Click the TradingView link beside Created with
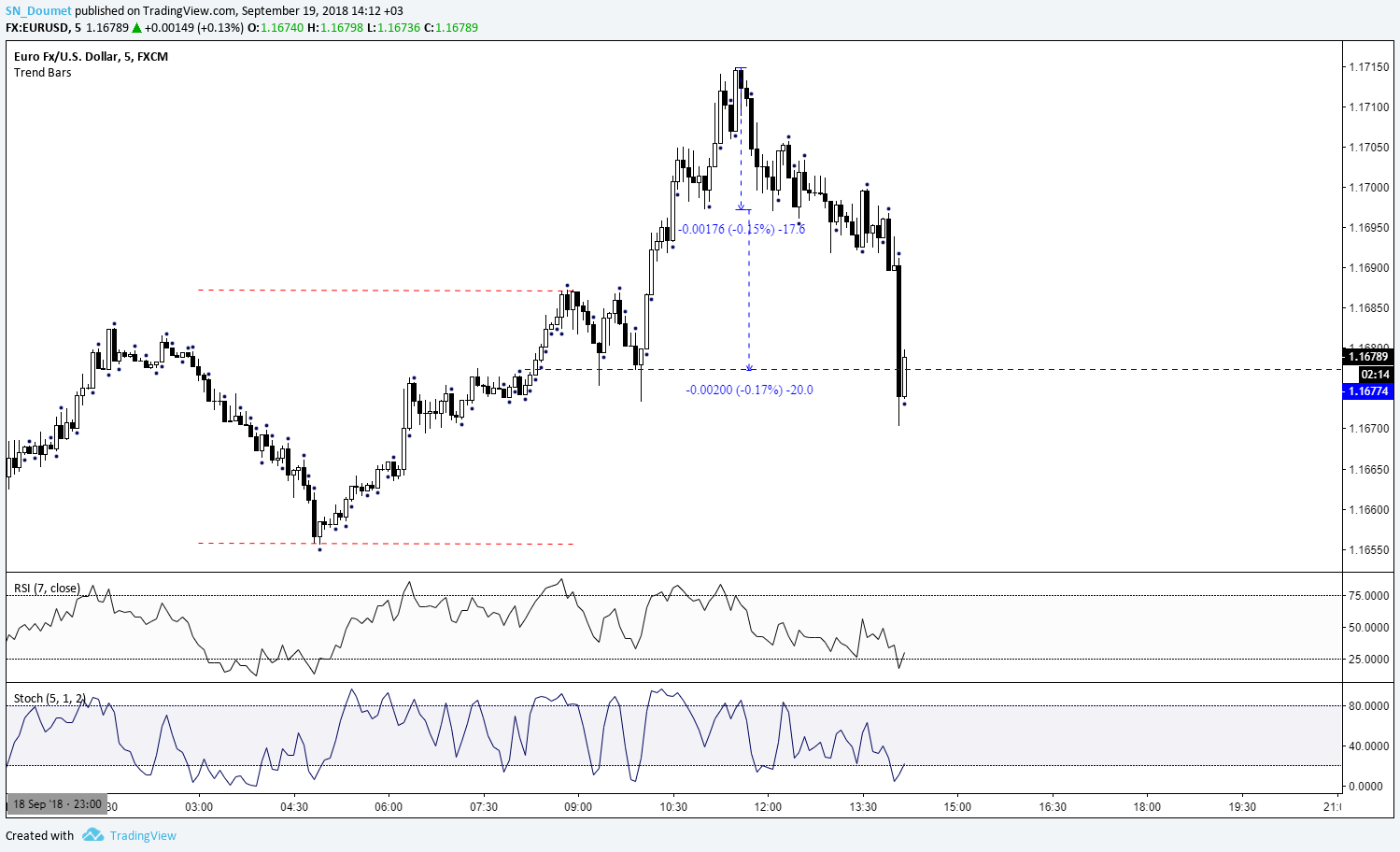Viewport: 1400px width, 852px height. click(x=143, y=835)
